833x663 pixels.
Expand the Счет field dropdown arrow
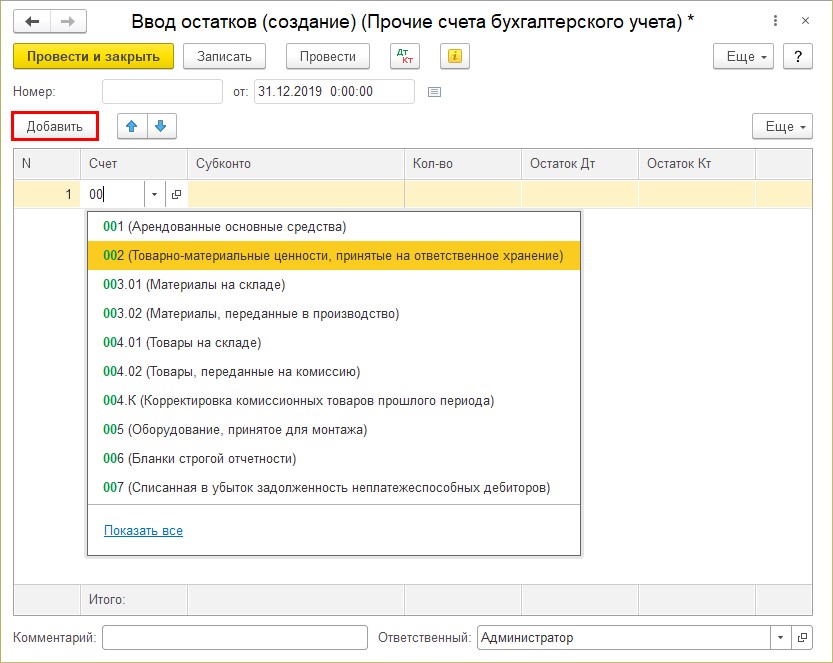pyautogui.click(x=155, y=194)
